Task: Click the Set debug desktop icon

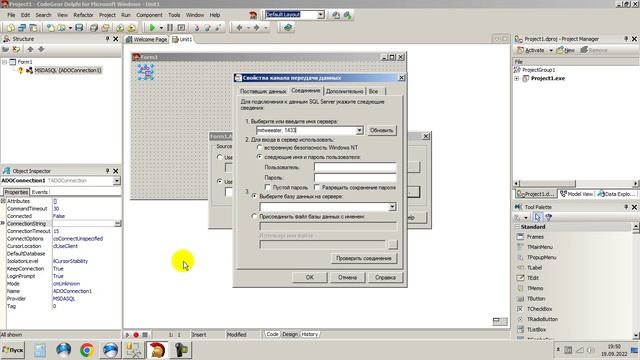Action: tap(347, 15)
